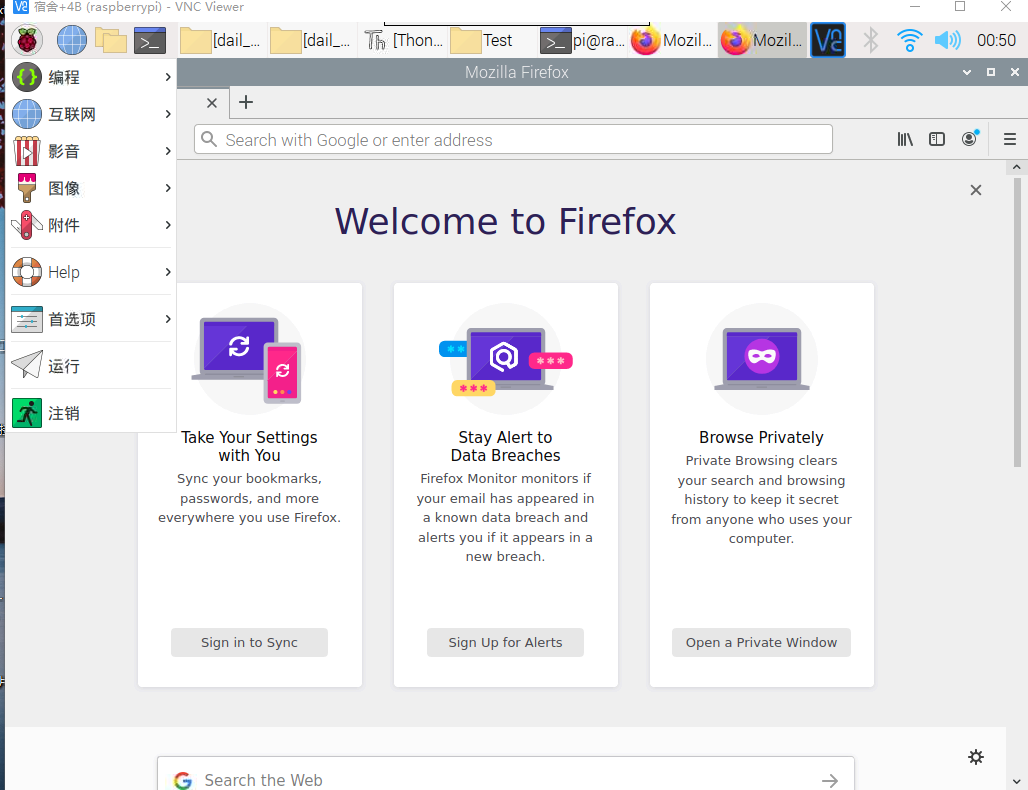
Task: Switch to the active Mozilla taskbar window
Action: [x=762, y=40]
